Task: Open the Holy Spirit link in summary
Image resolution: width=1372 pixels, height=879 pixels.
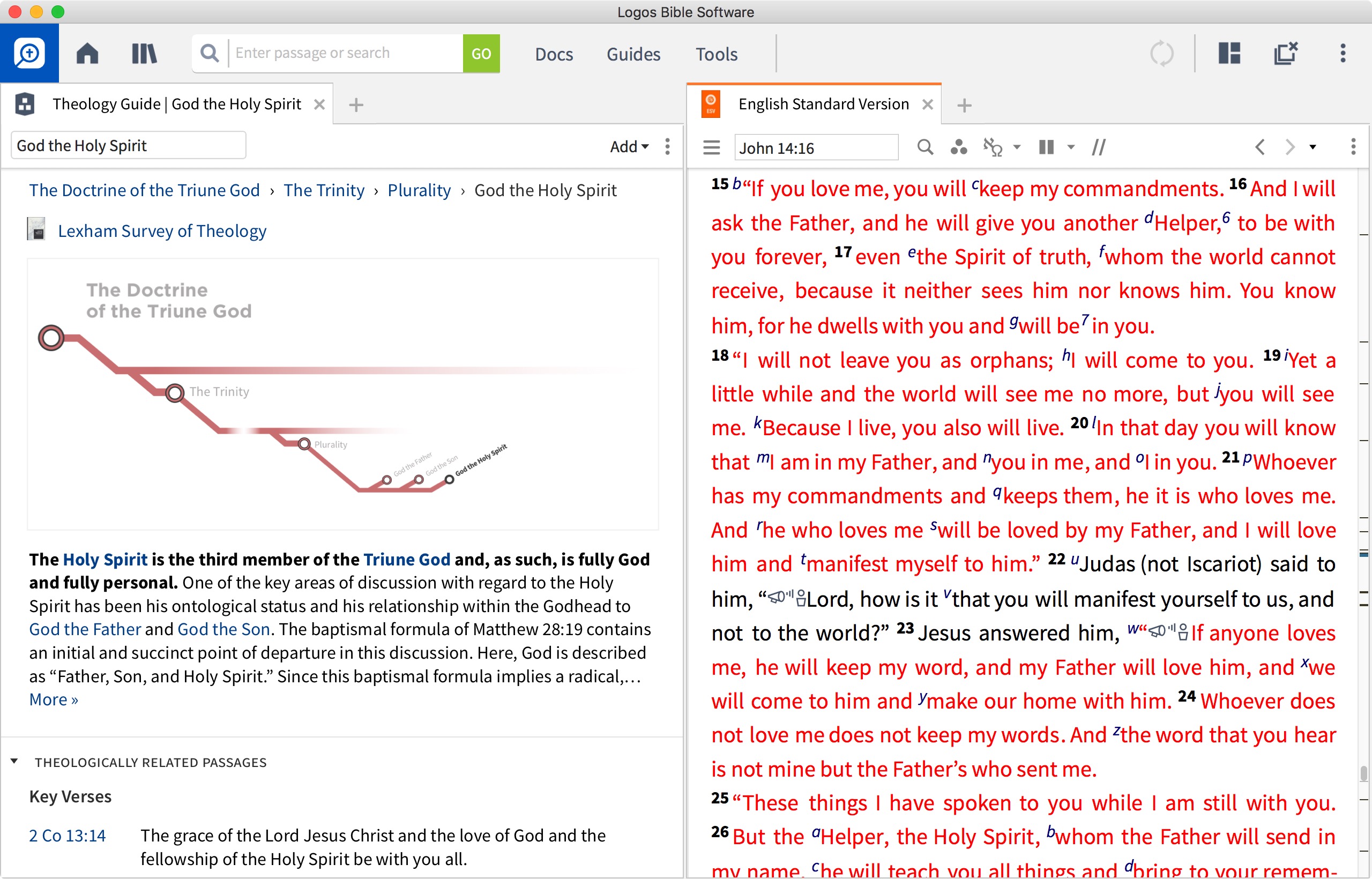Action: 105,560
